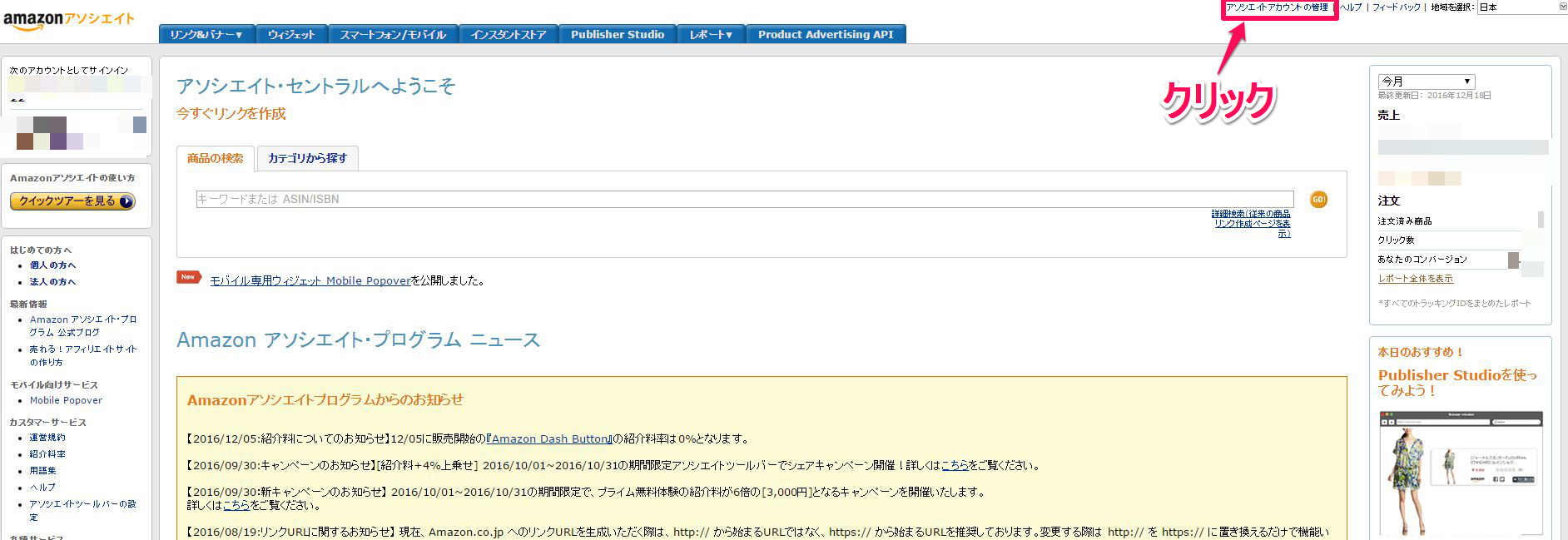Open the 法人の方へ link

(x=52, y=282)
